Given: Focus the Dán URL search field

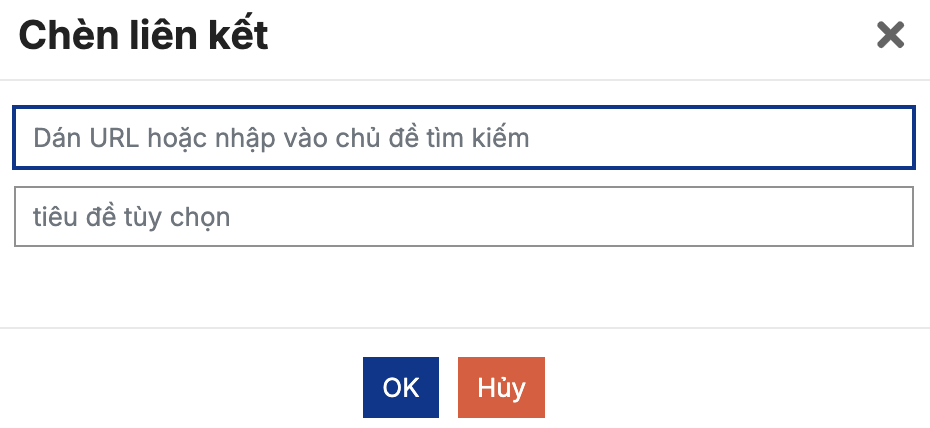Looking at the screenshot, I should [464, 138].
